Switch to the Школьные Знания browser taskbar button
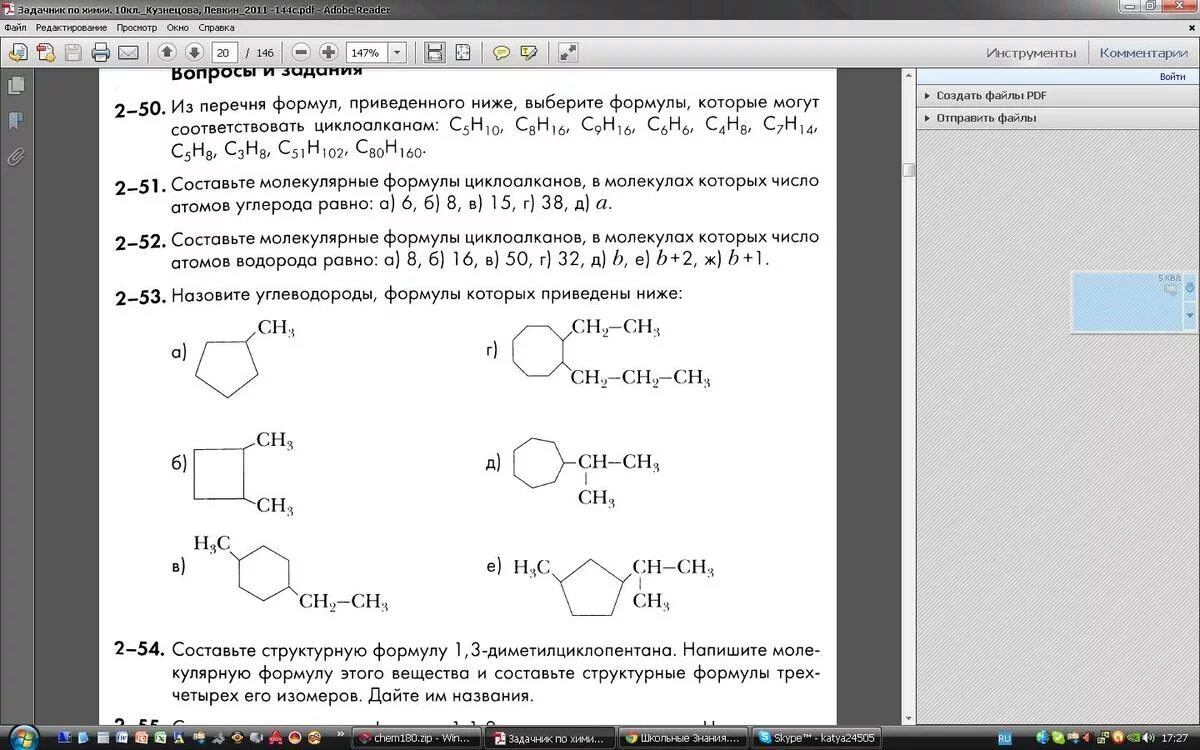 [683, 738]
